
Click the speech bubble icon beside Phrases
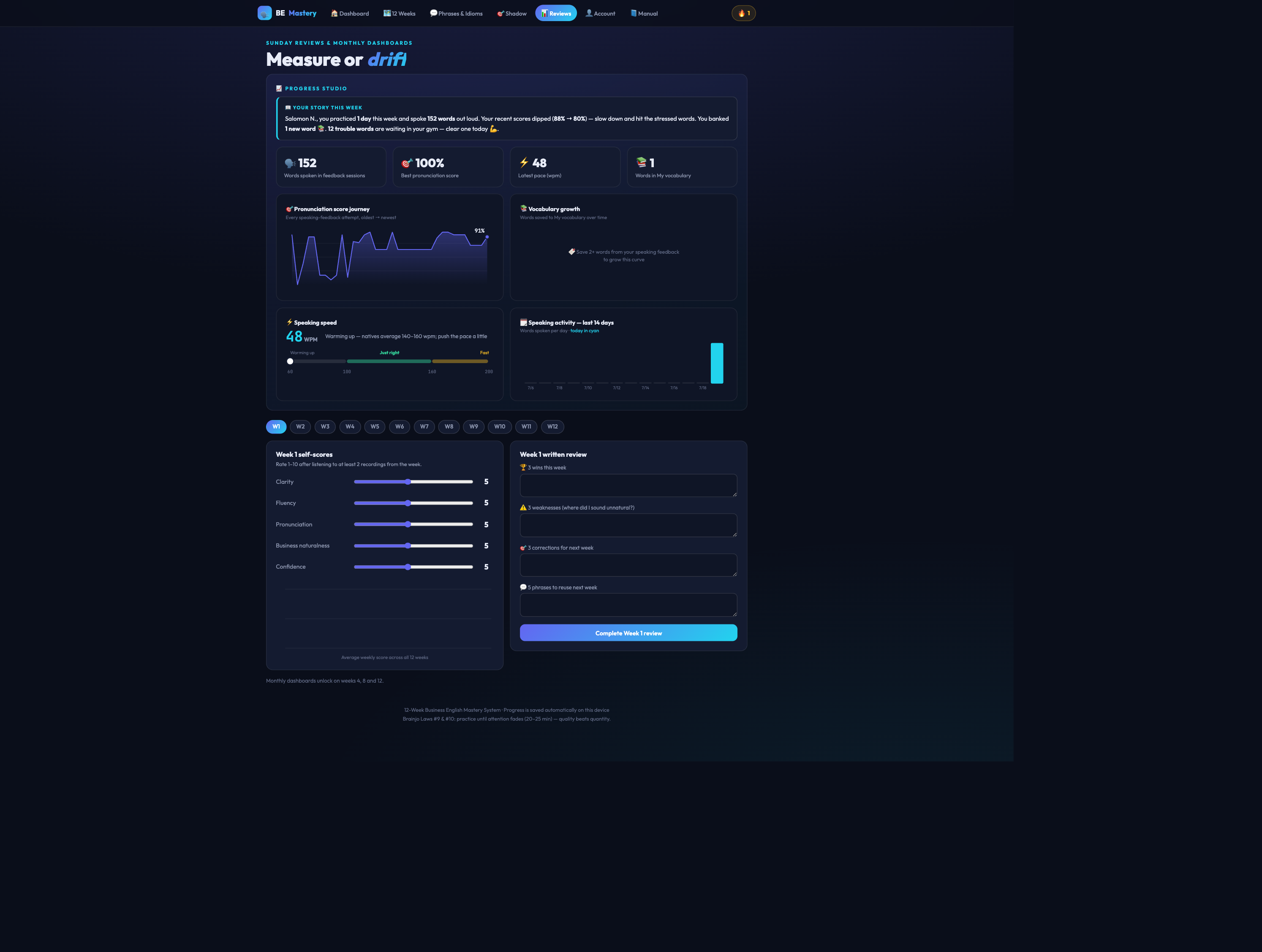(x=434, y=13)
